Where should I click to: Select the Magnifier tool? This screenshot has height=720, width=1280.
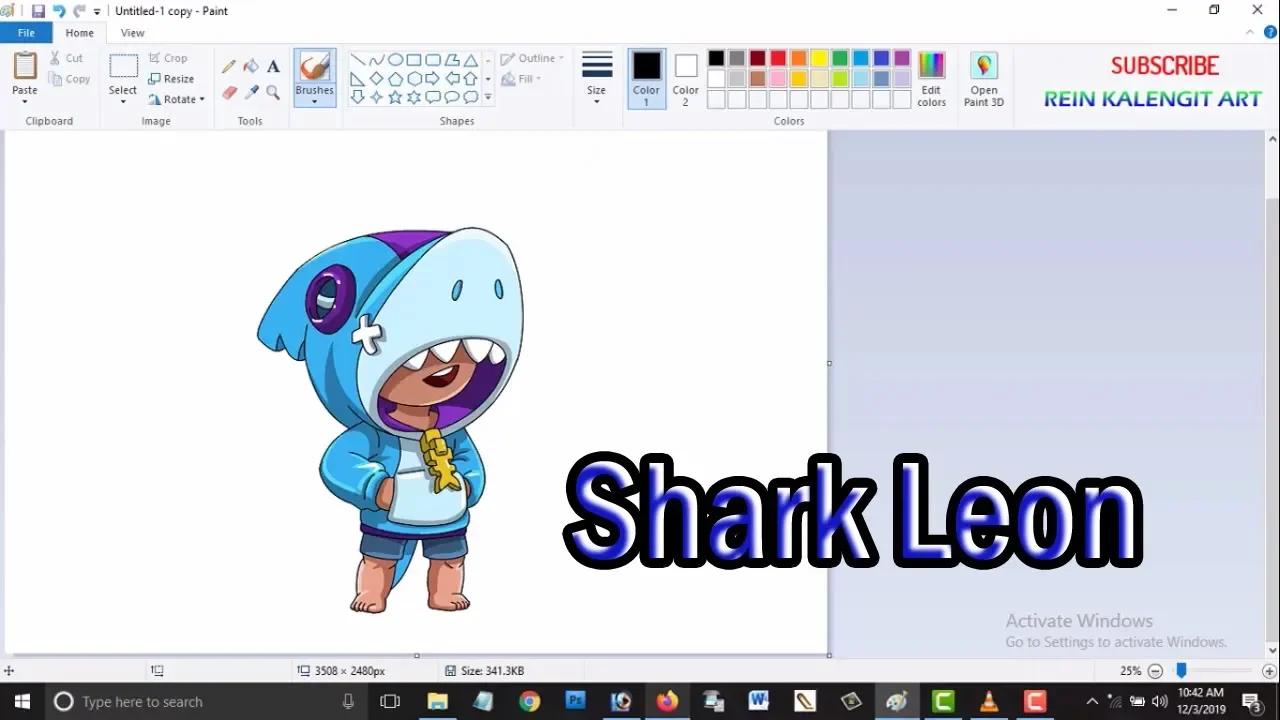273,93
